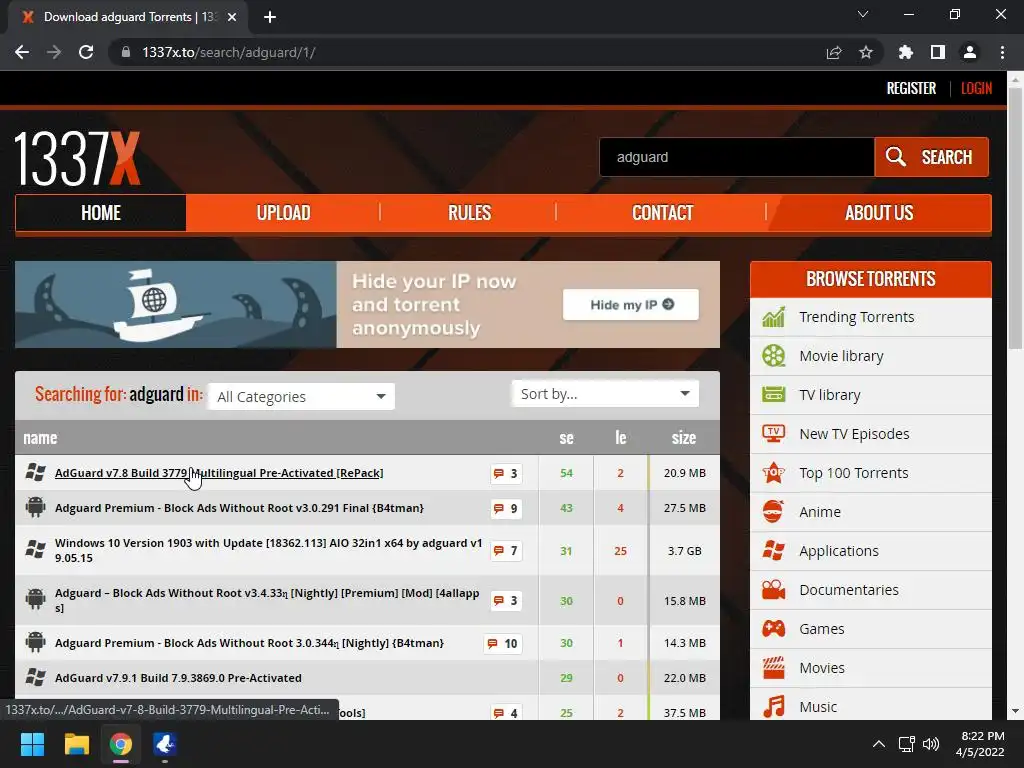Click the Applications windows flag icon in sidebar
This screenshot has width=1024, height=768.
click(x=773, y=551)
